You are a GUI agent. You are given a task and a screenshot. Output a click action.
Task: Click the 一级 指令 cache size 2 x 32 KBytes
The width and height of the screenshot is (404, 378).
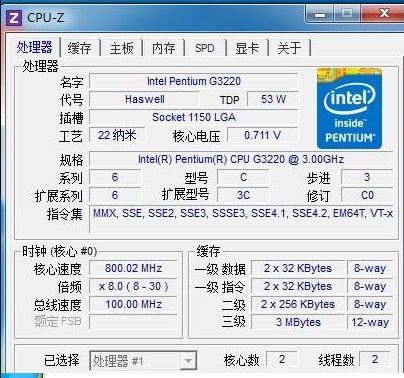(x=298, y=286)
